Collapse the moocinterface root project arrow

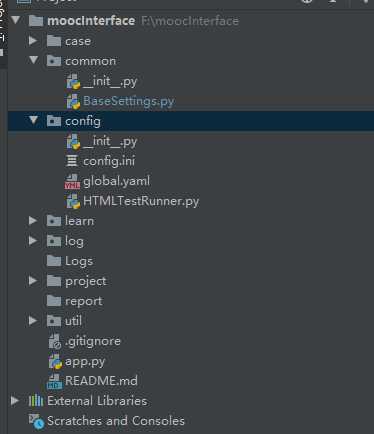click(16, 20)
